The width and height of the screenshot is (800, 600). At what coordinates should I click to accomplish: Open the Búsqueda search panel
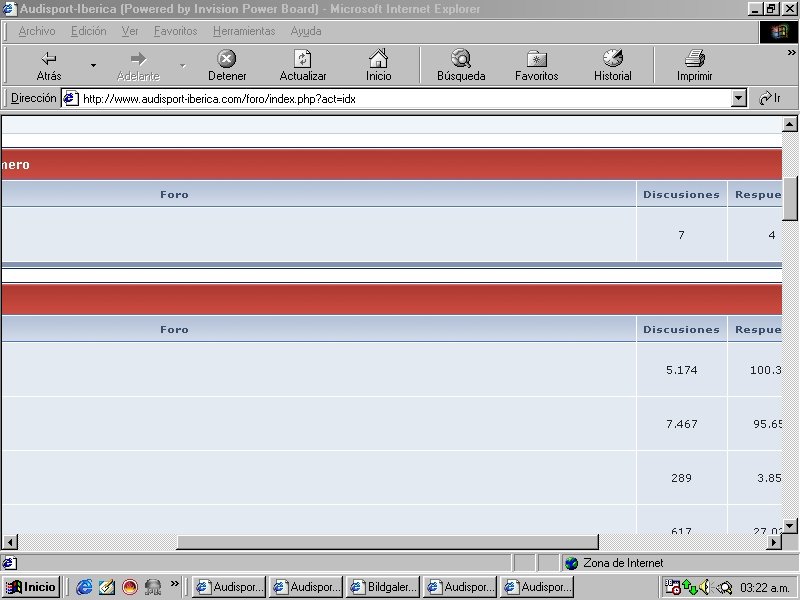point(461,65)
